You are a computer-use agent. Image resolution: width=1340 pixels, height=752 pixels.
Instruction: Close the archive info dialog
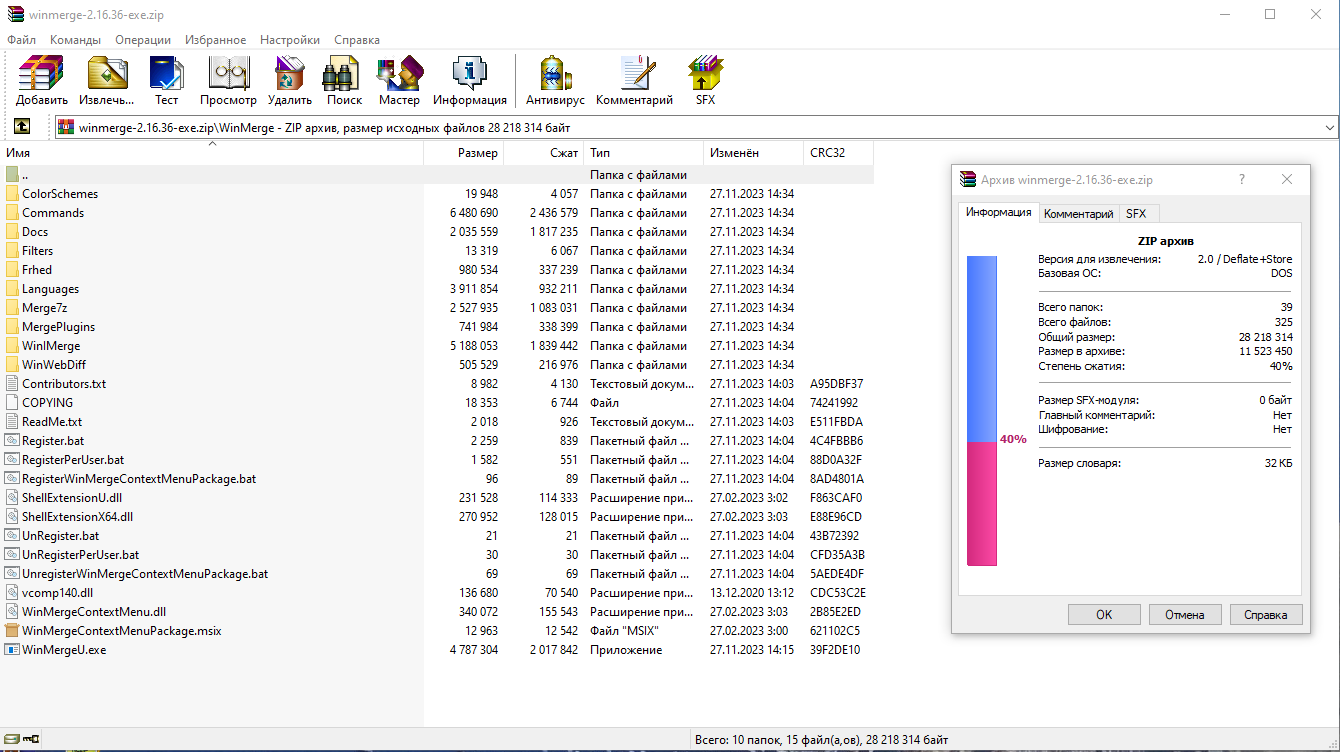(1287, 180)
